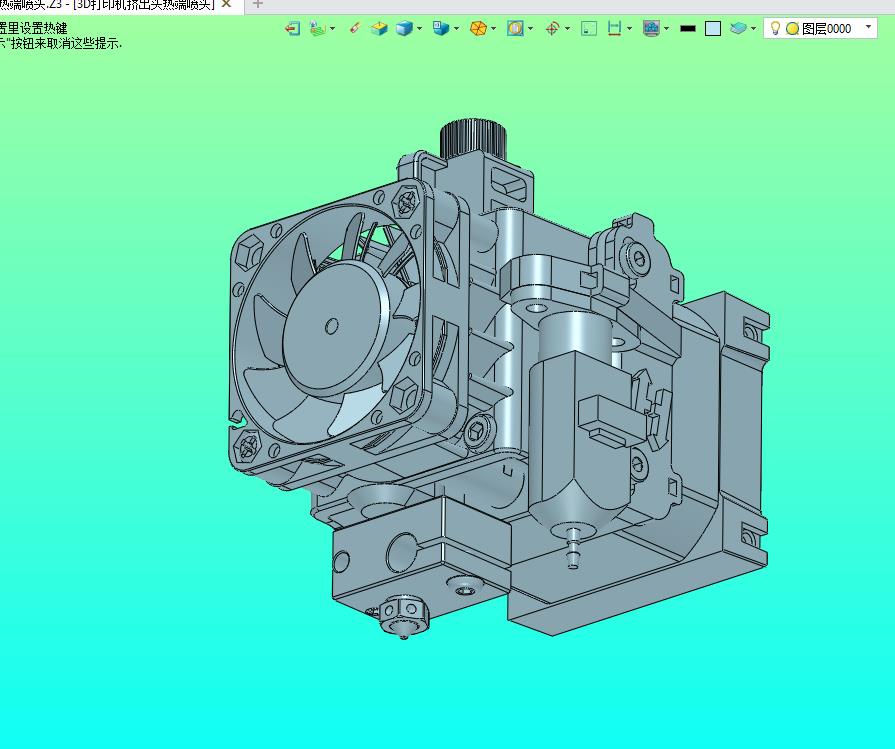Viewport: 895px width, 749px height.
Task: Click the knurled gear knob atop the model
Action: click(x=471, y=136)
